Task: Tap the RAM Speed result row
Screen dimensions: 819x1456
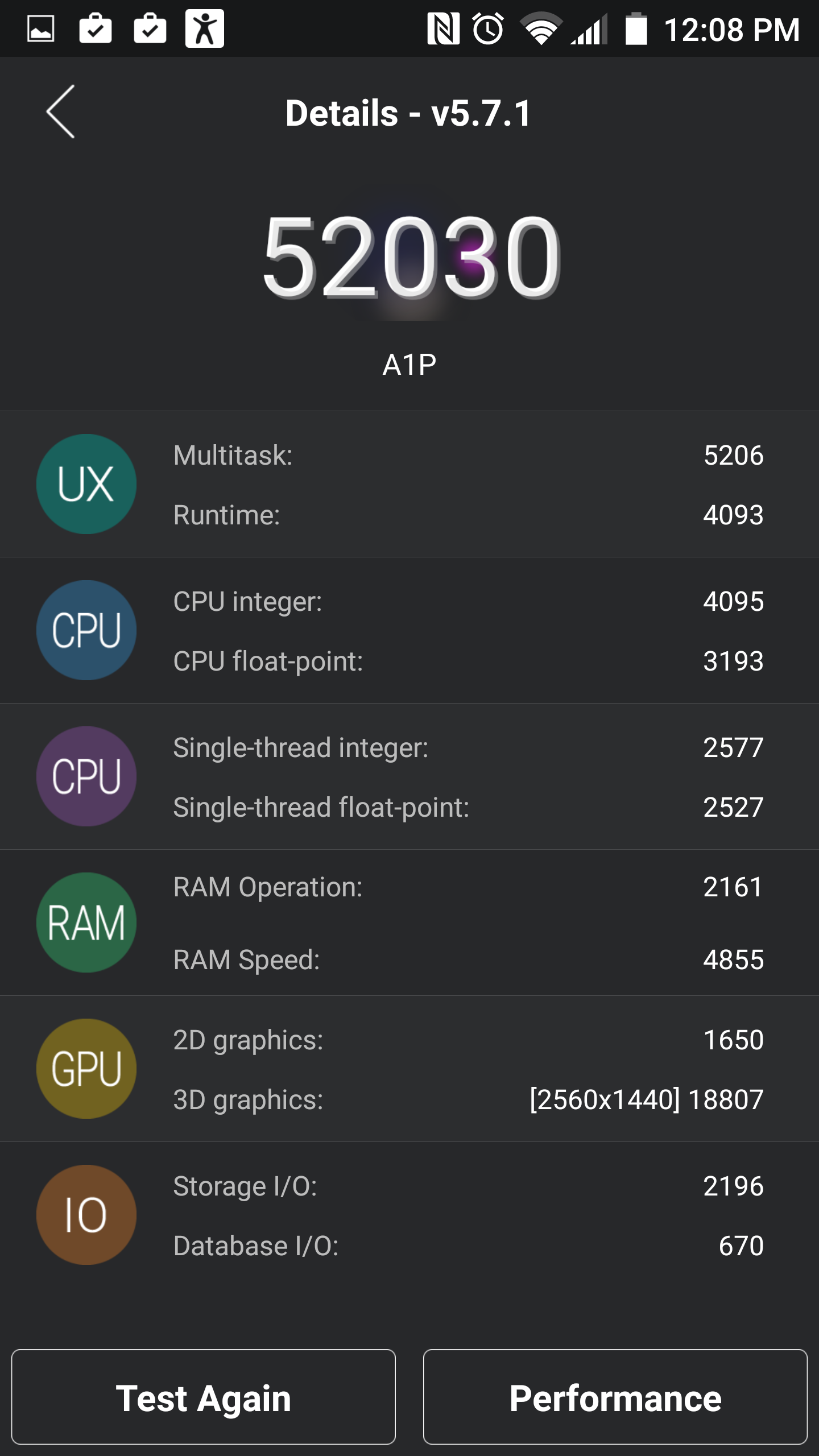Action: click(468, 959)
